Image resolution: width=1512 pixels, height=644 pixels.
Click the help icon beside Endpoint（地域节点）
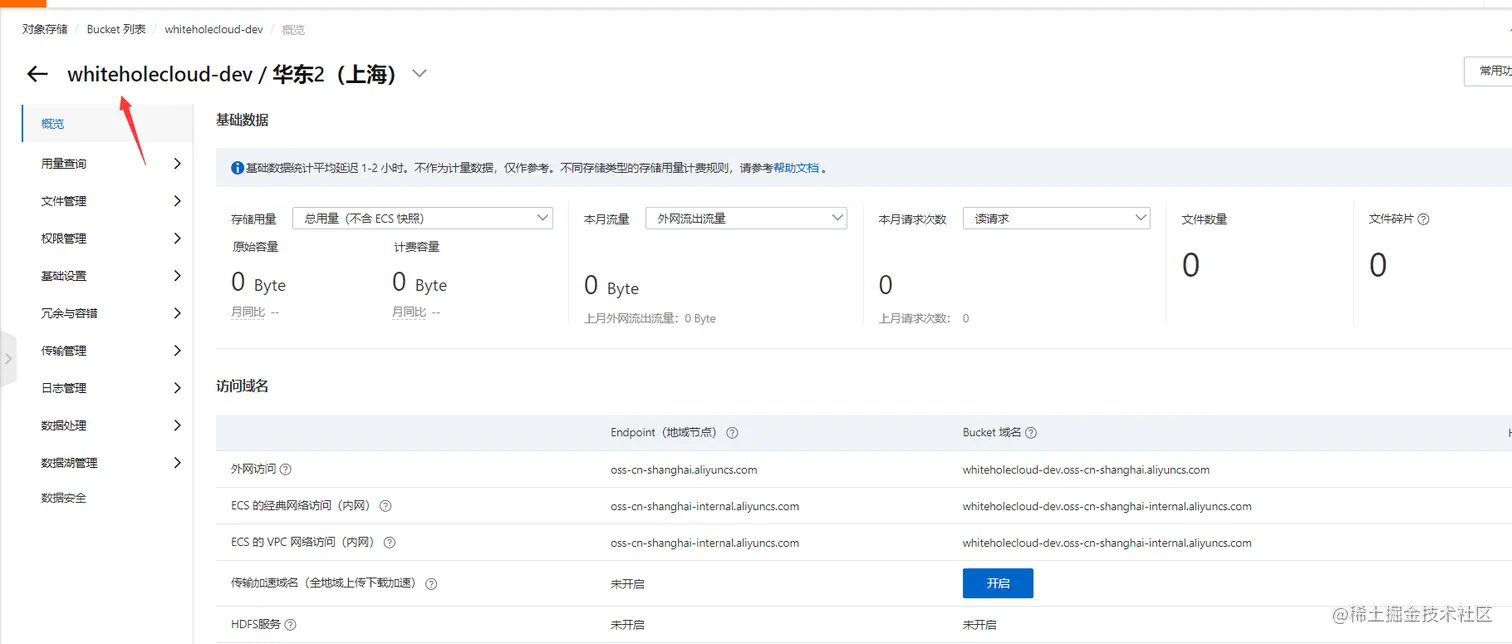732,432
